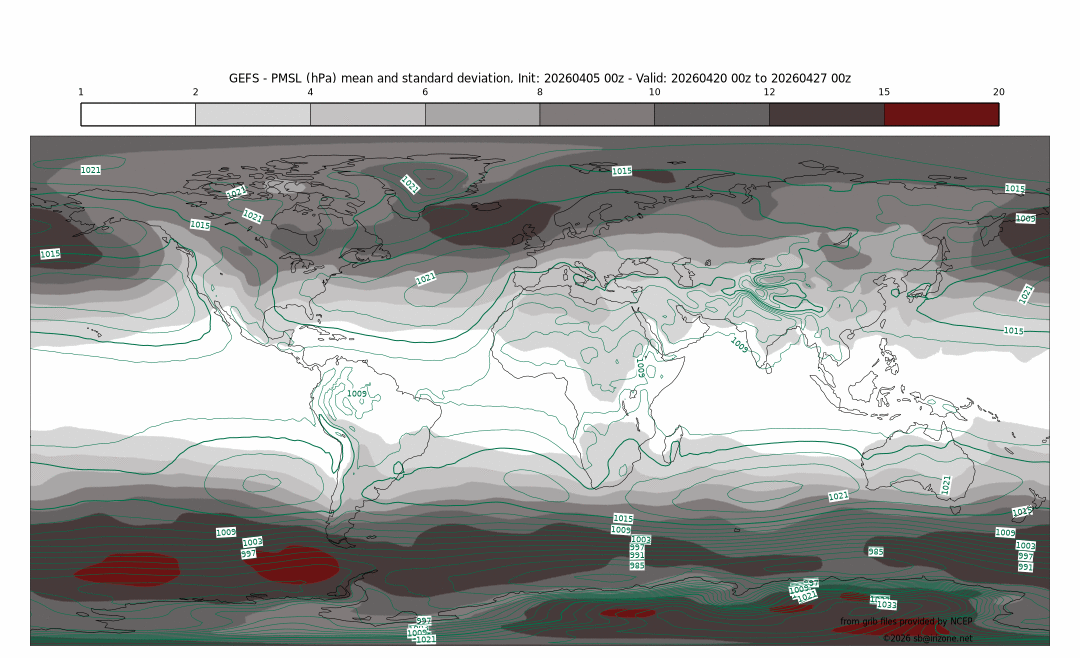The image size is (1080, 658).
Task: Click the 1021 label in the southern Indian Ocean
Action: pyautogui.click(x=838, y=497)
